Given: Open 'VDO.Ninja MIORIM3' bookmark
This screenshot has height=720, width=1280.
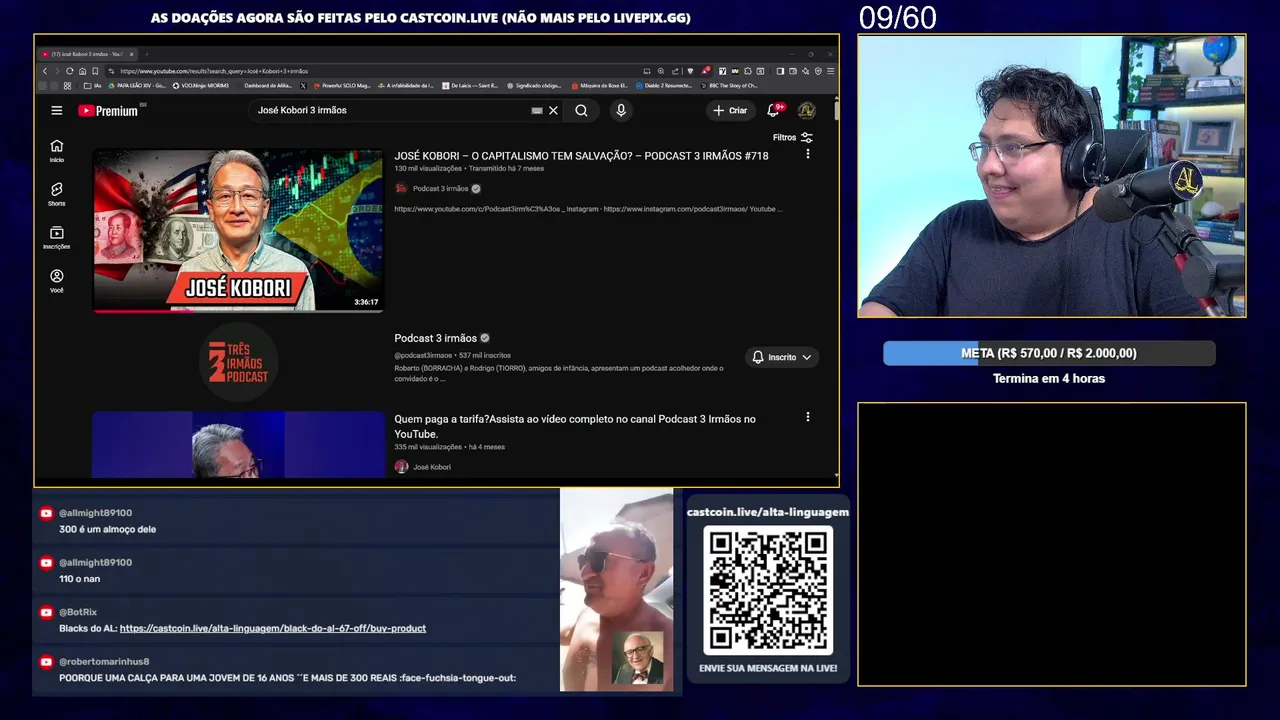Looking at the screenshot, I should coord(200,86).
